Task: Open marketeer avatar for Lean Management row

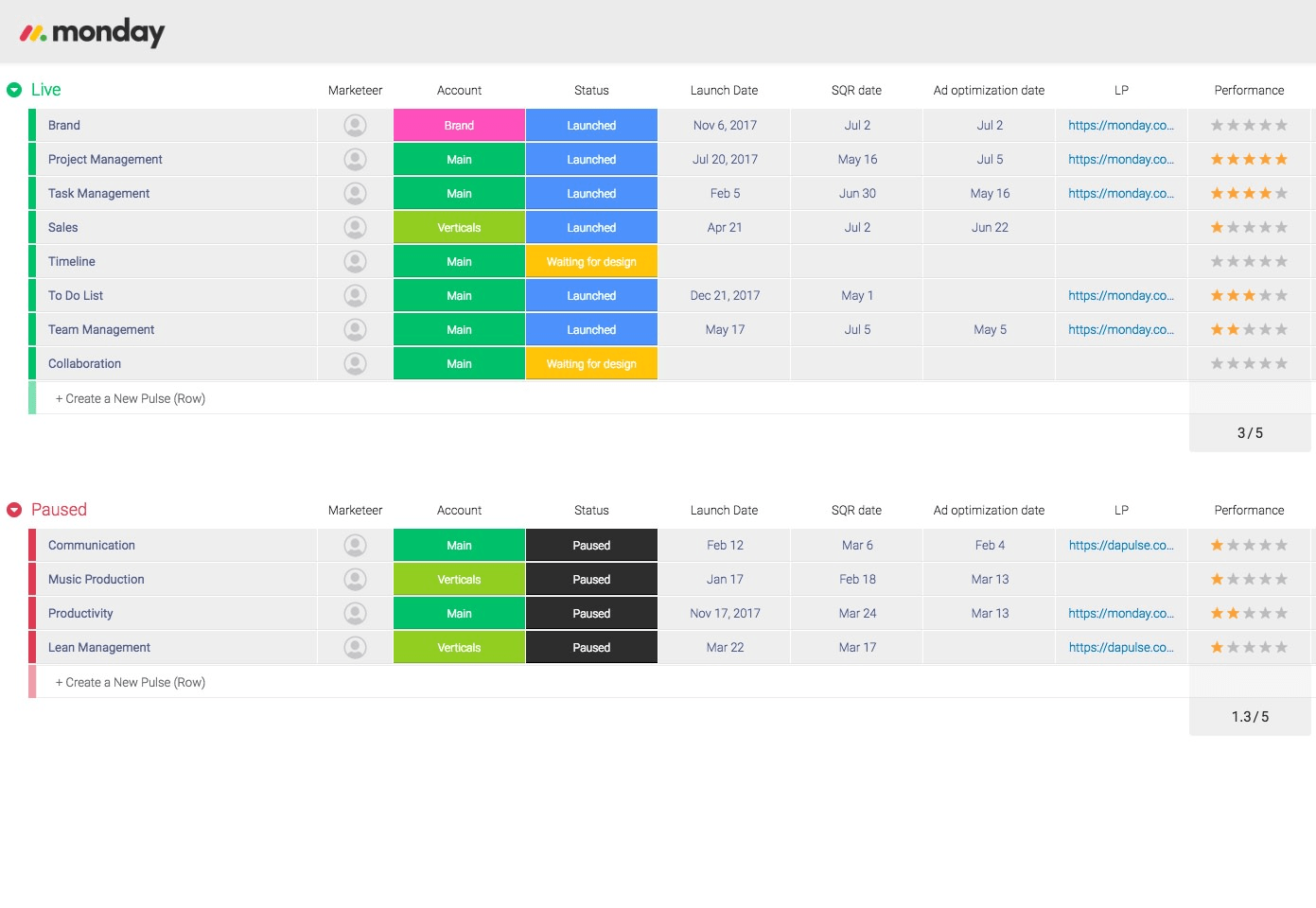Action: (355, 647)
